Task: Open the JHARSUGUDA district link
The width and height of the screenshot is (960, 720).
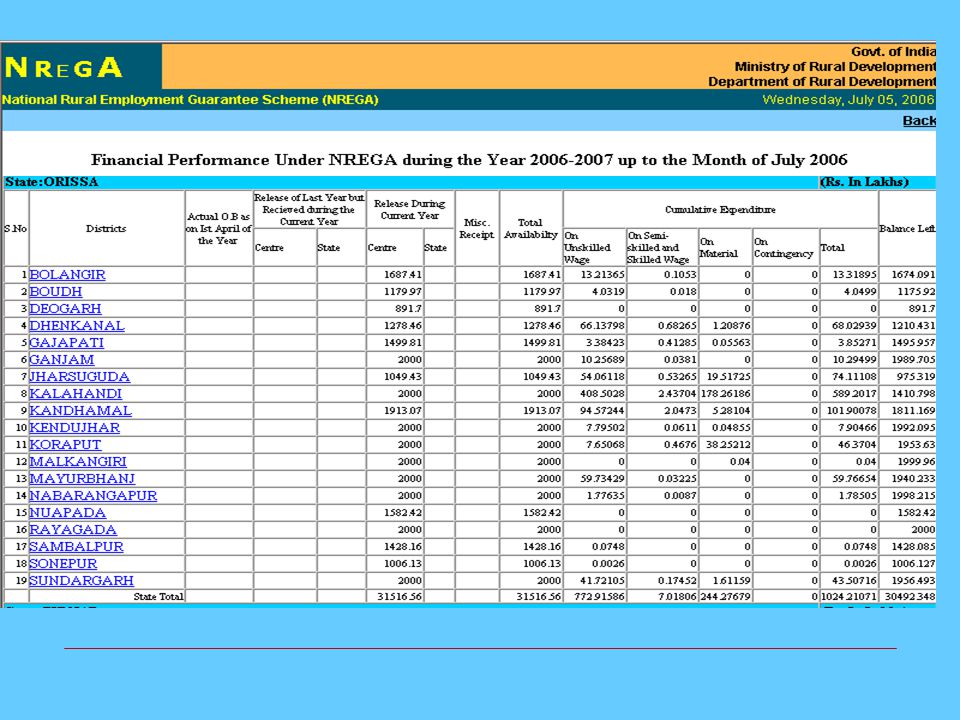Action: click(80, 377)
